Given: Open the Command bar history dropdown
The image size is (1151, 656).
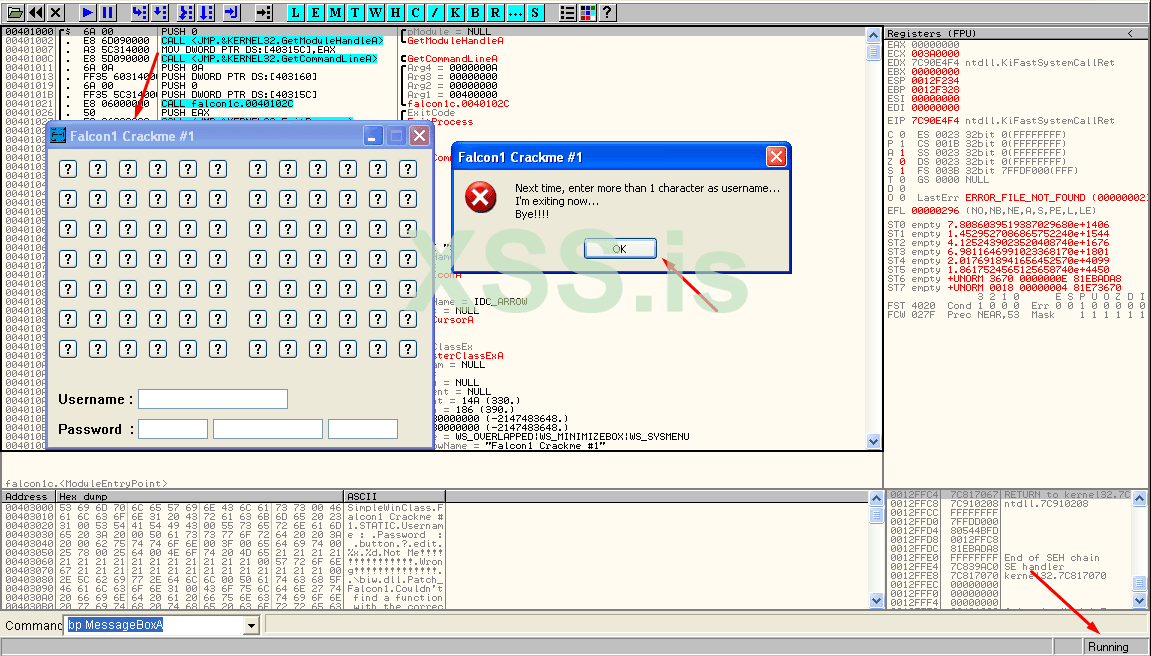Looking at the screenshot, I should pyautogui.click(x=251, y=625).
